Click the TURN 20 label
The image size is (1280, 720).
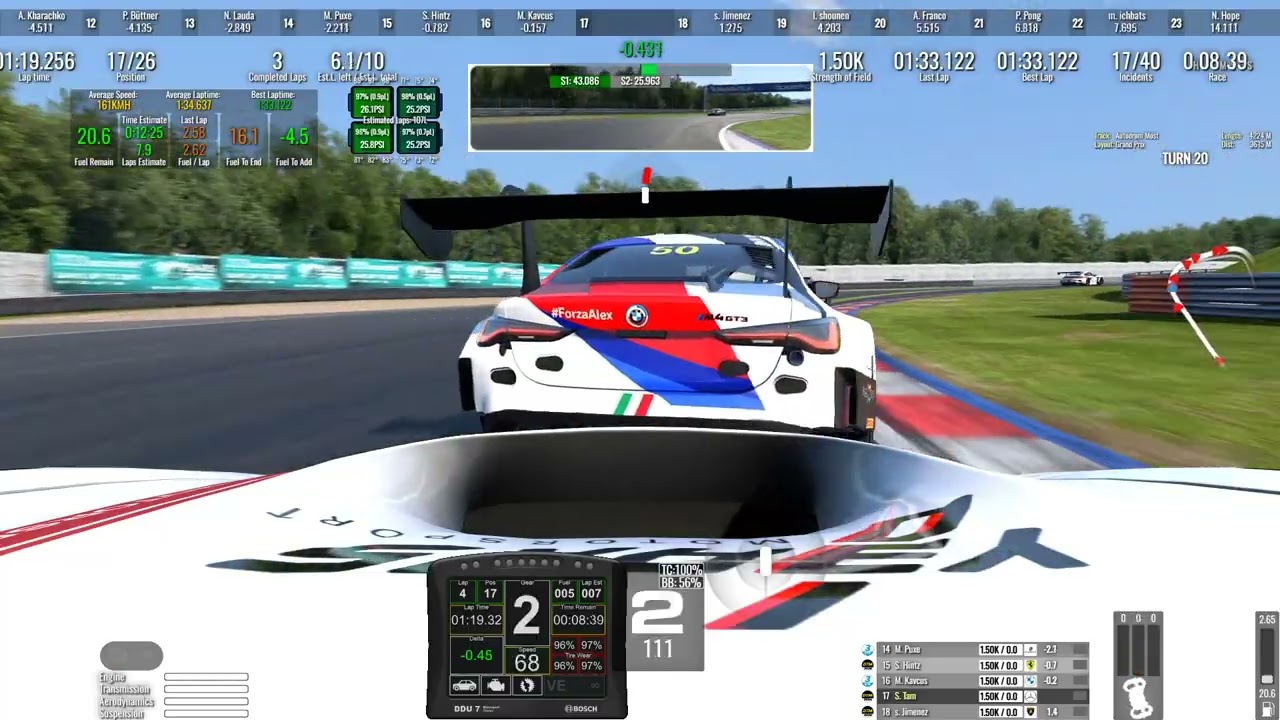(x=1185, y=158)
